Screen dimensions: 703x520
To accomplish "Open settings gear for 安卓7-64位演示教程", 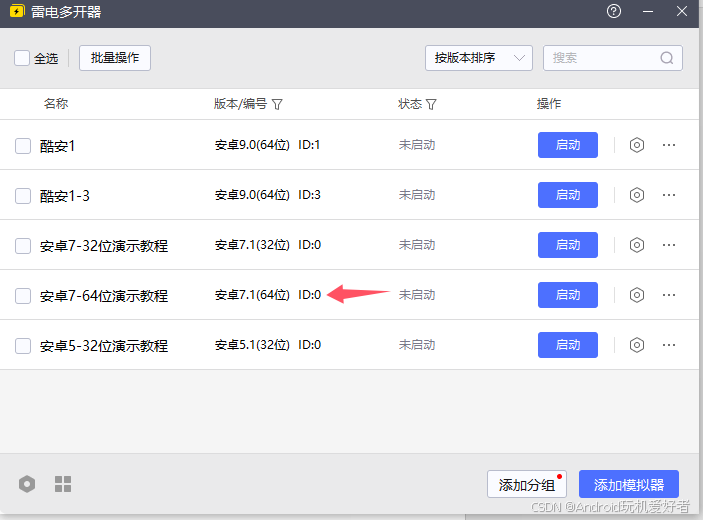I will click(x=637, y=295).
